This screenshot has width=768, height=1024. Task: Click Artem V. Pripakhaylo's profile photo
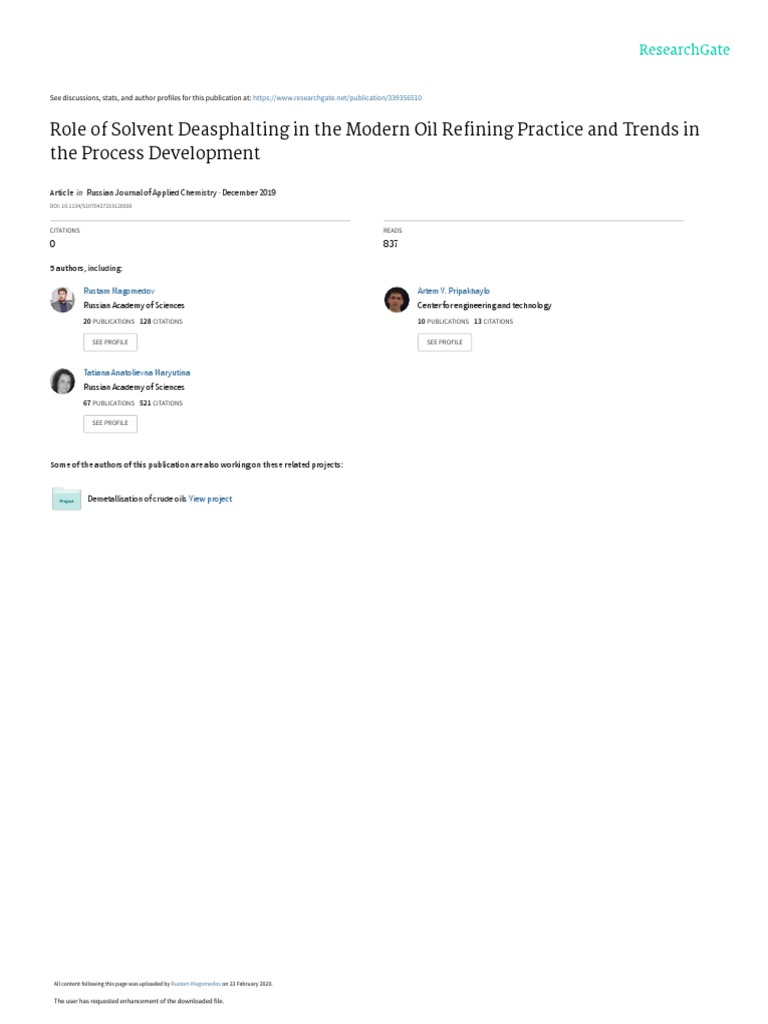point(396,299)
